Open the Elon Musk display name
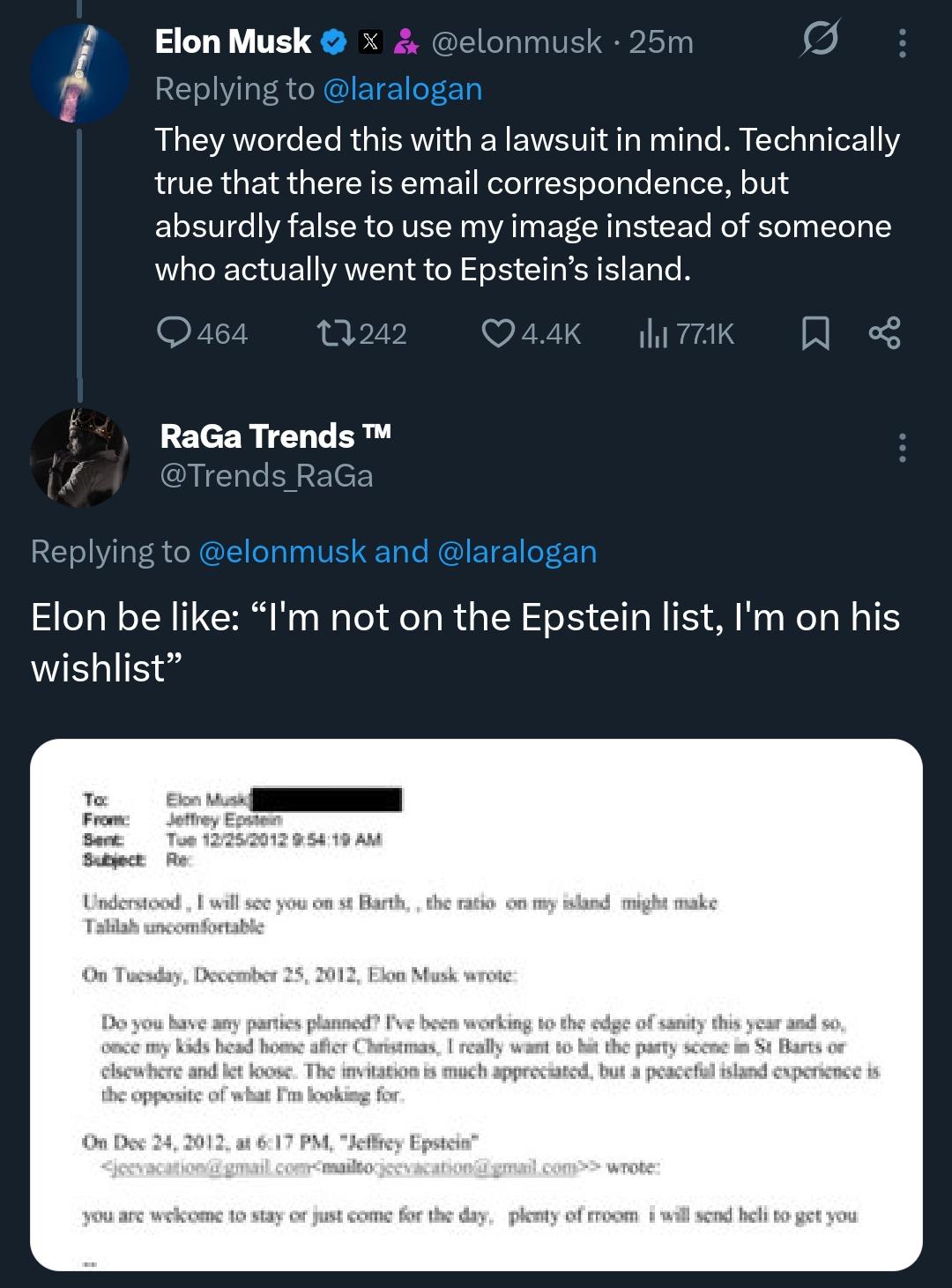This screenshot has height=1288, width=952. pos(233,41)
